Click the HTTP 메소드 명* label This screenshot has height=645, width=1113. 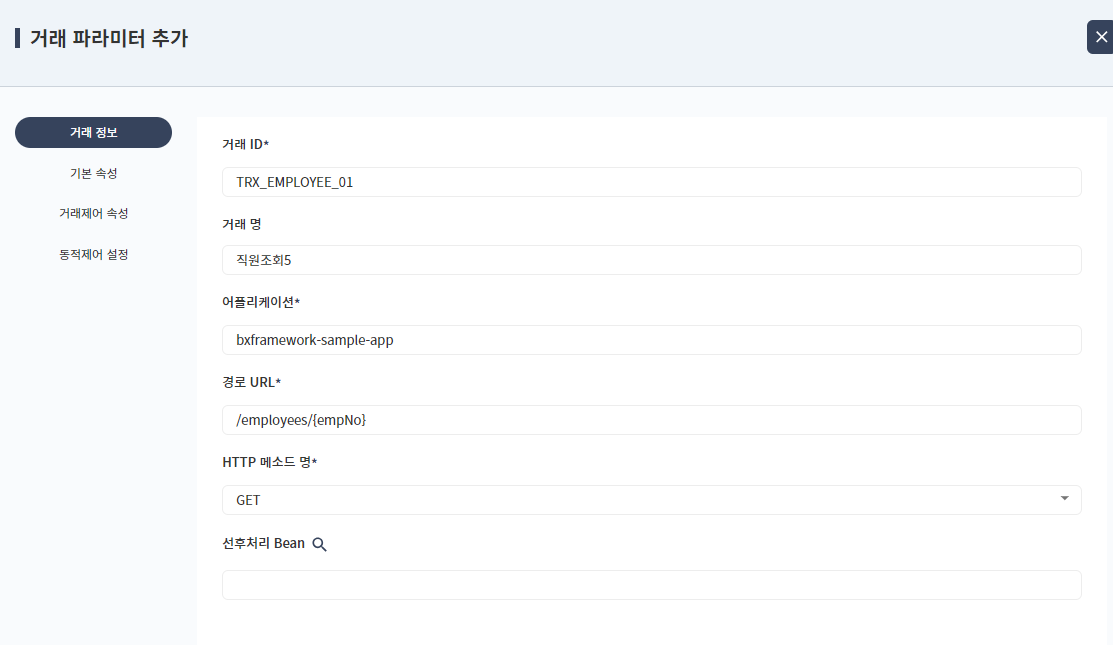269,462
